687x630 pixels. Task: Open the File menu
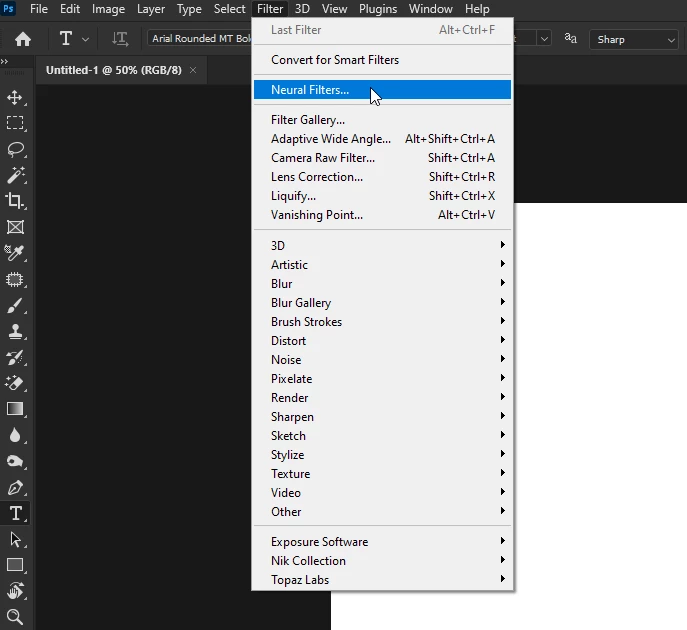[39, 9]
